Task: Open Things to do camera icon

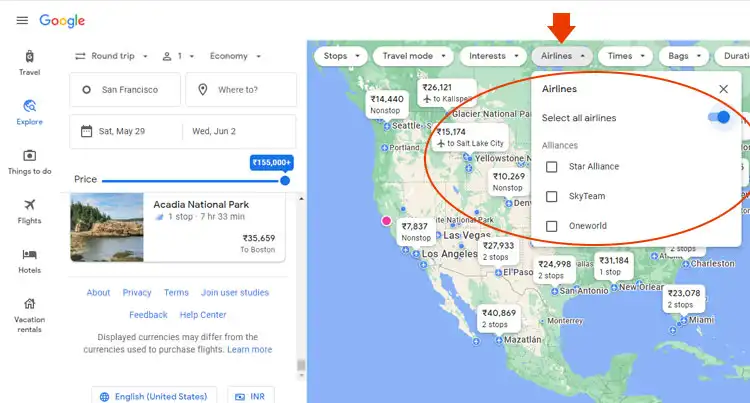Action: click(x=30, y=155)
